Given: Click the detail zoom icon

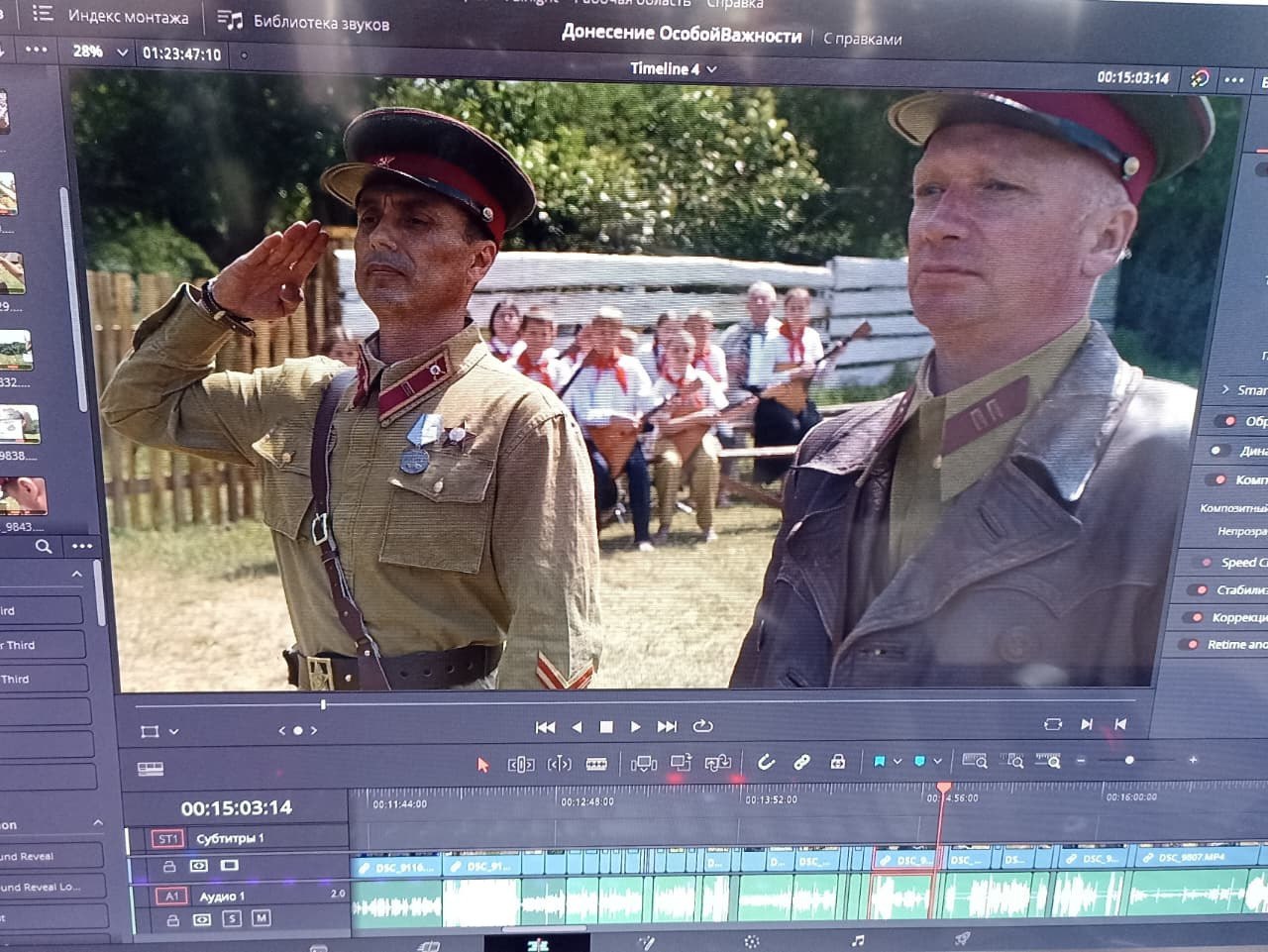Looking at the screenshot, I should 1012,761.
